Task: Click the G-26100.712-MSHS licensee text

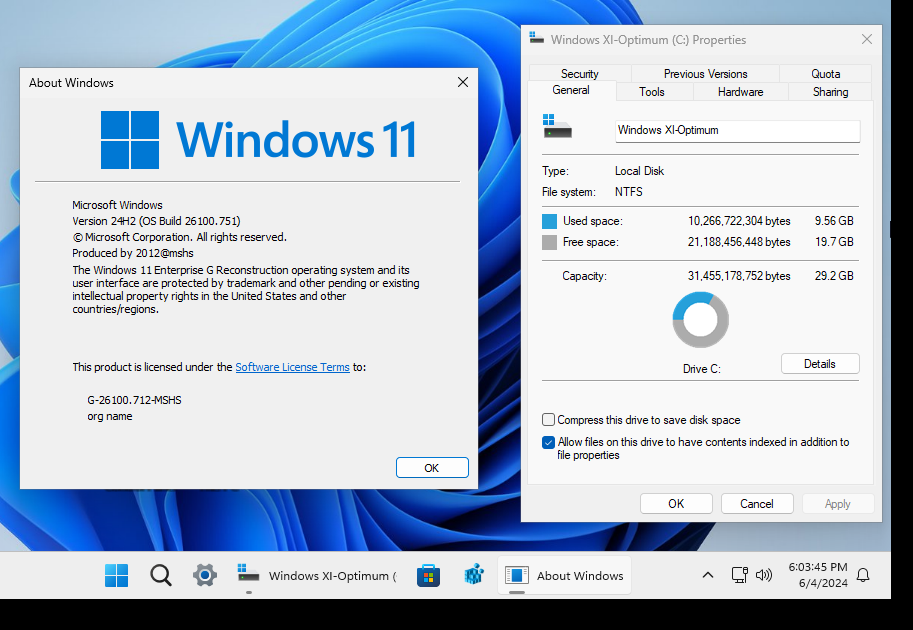Action: point(135,400)
